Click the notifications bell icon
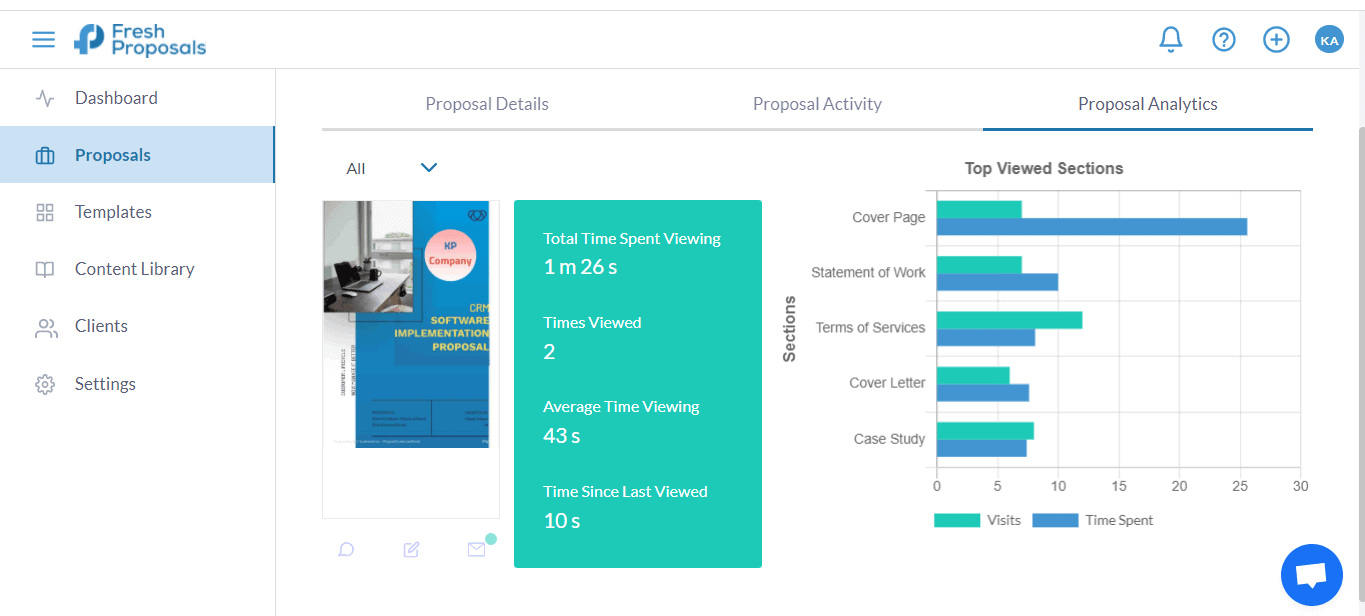The height and width of the screenshot is (616, 1365). [1170, 40]
